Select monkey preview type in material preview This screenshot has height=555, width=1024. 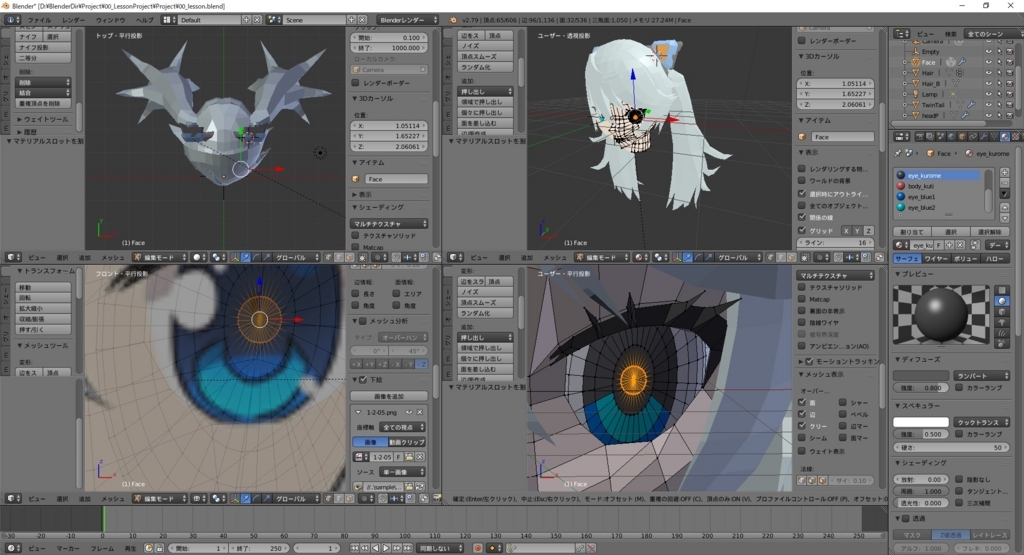(1002, 322)
